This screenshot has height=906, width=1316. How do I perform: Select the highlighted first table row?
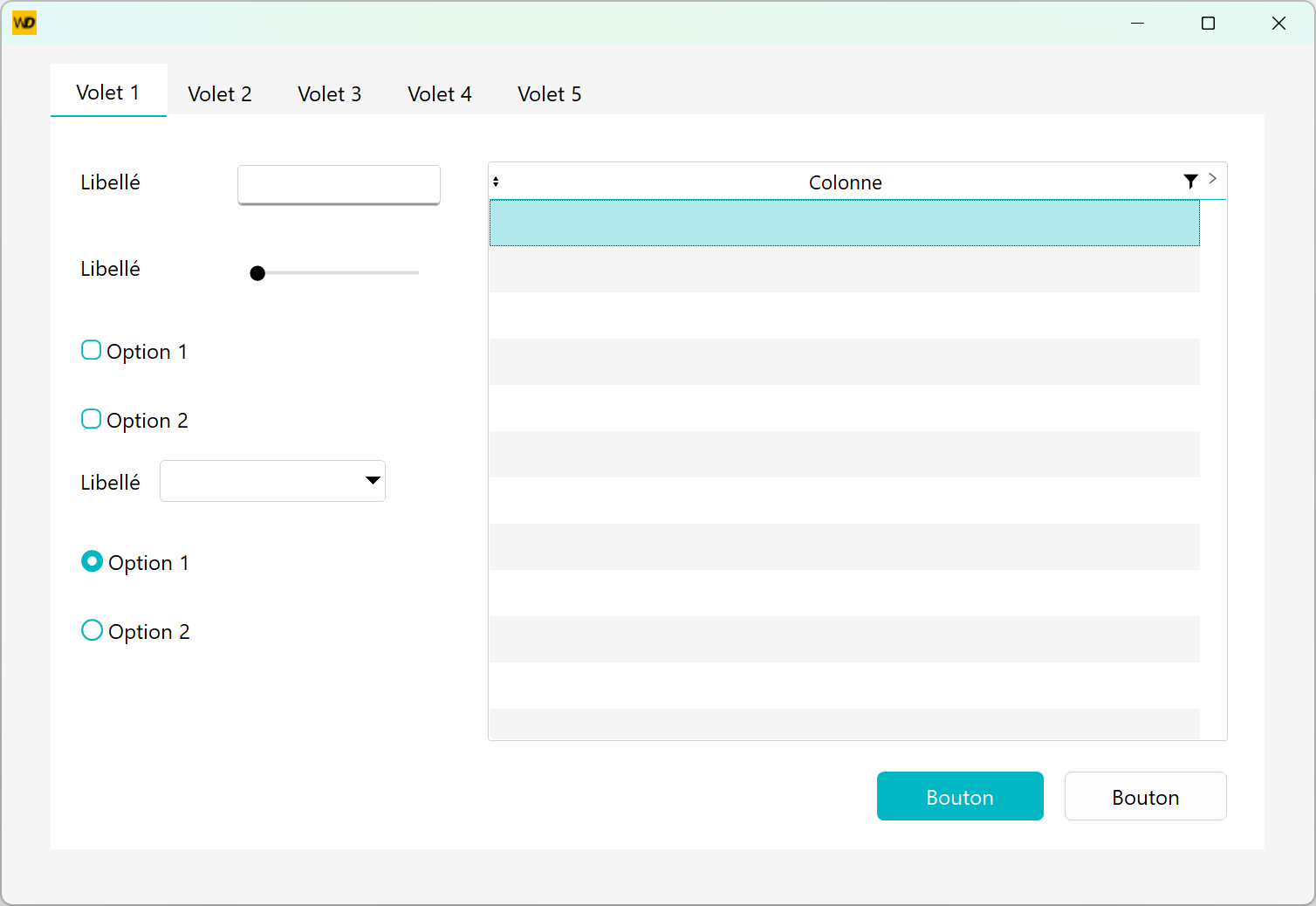844,223
